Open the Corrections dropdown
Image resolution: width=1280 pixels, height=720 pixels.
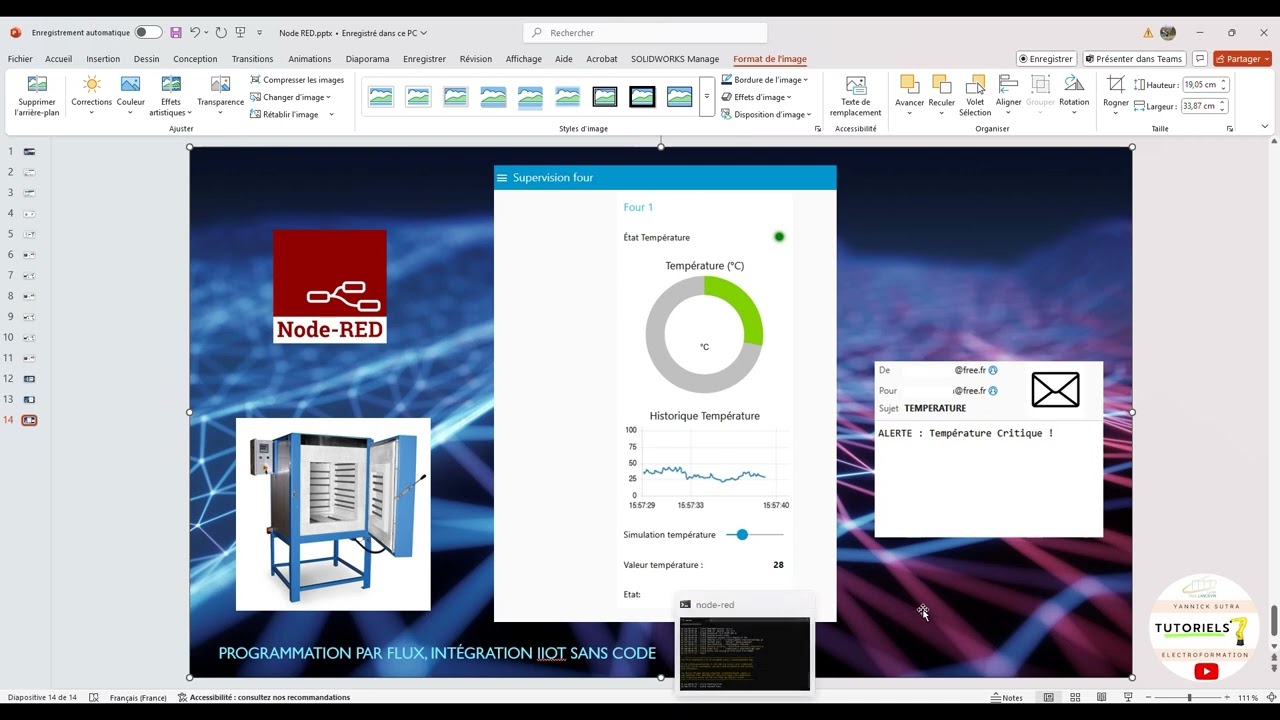coord(91,96)
